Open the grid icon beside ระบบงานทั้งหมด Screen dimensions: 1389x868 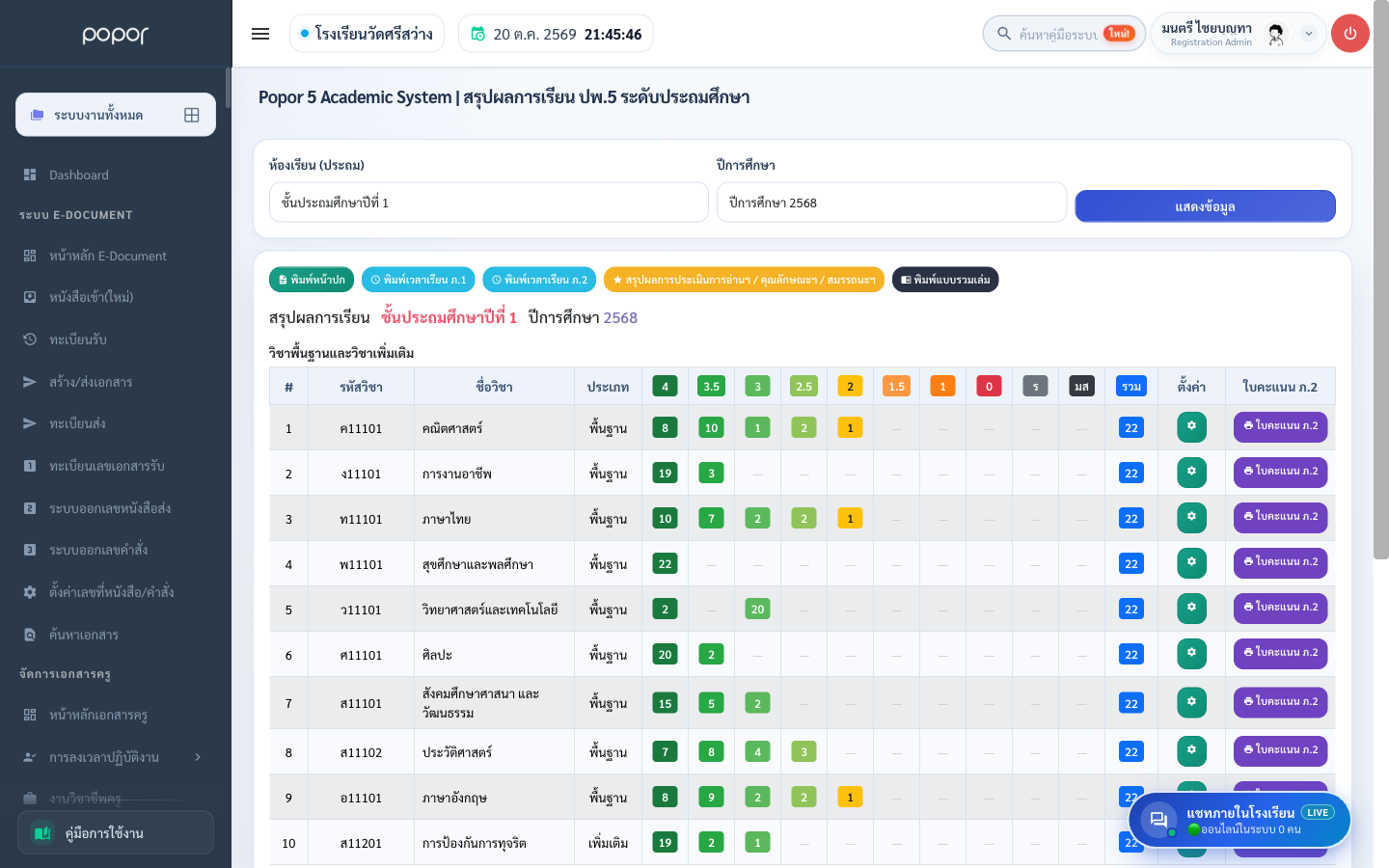(x=192, y=115)
